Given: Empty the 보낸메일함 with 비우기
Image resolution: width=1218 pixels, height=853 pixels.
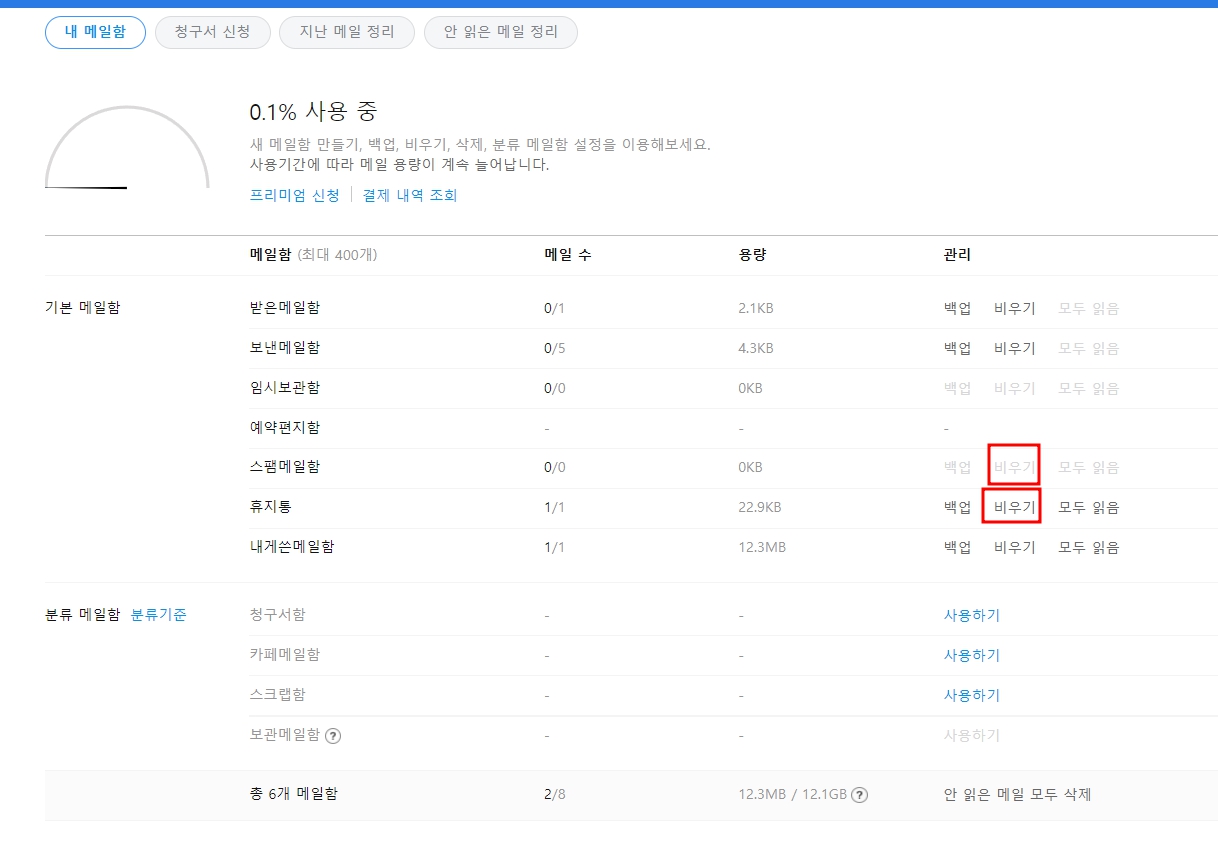Looking at the screenshot, I should [x=1013, y=348].
